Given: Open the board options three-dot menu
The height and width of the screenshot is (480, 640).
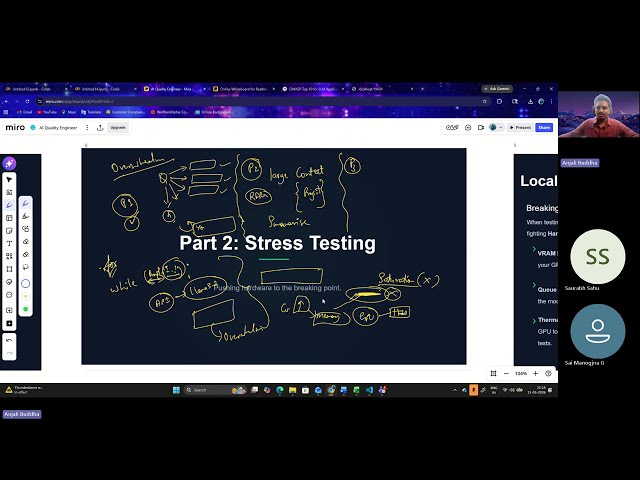Looking at the screenshot, I should [87, 128].
